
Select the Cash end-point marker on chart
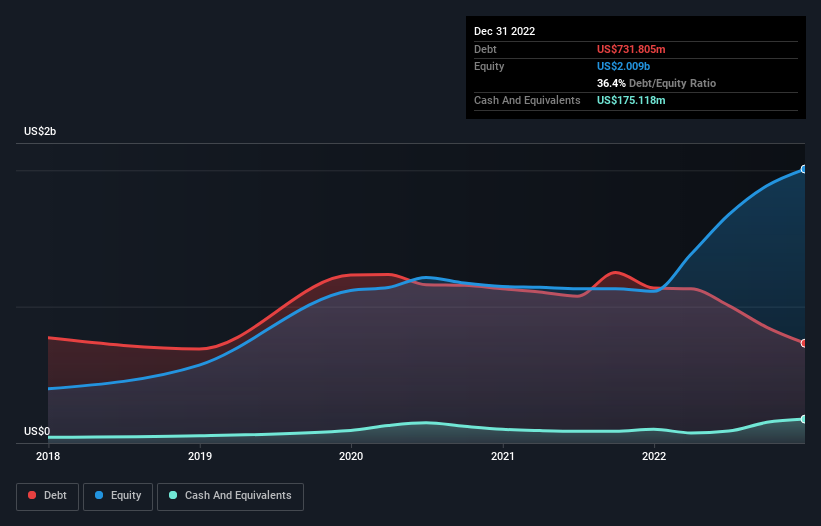tap(803, 419)
